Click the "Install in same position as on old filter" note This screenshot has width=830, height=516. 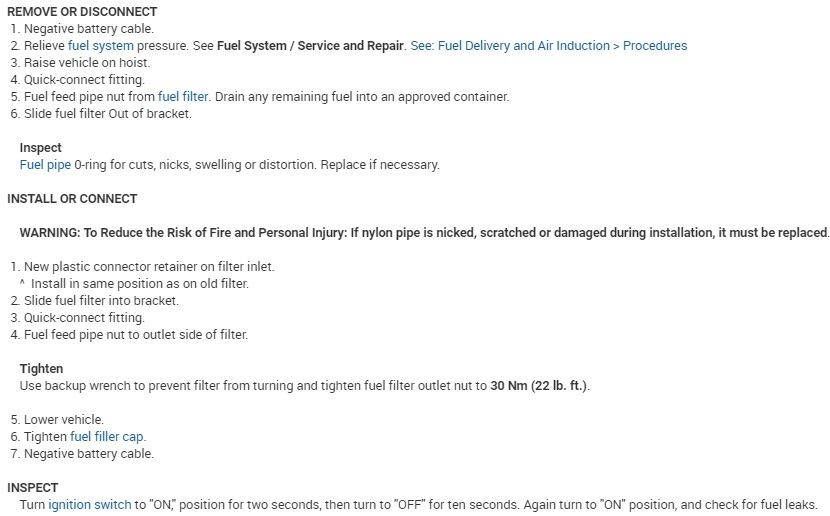pos(140,284)
